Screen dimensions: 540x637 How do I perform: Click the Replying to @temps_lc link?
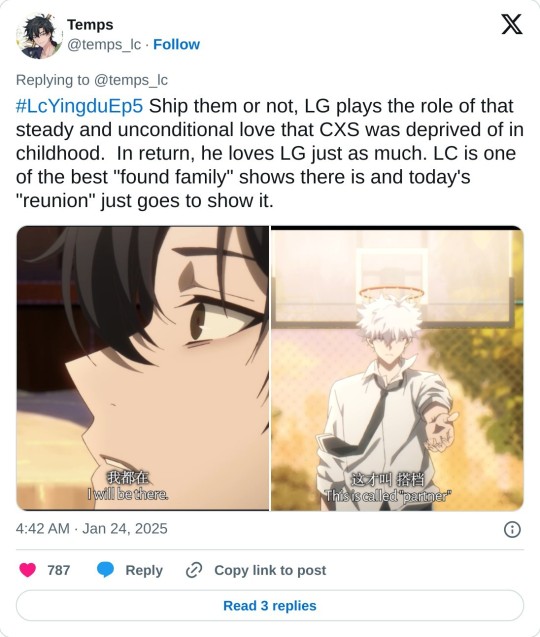click(92, 80)
